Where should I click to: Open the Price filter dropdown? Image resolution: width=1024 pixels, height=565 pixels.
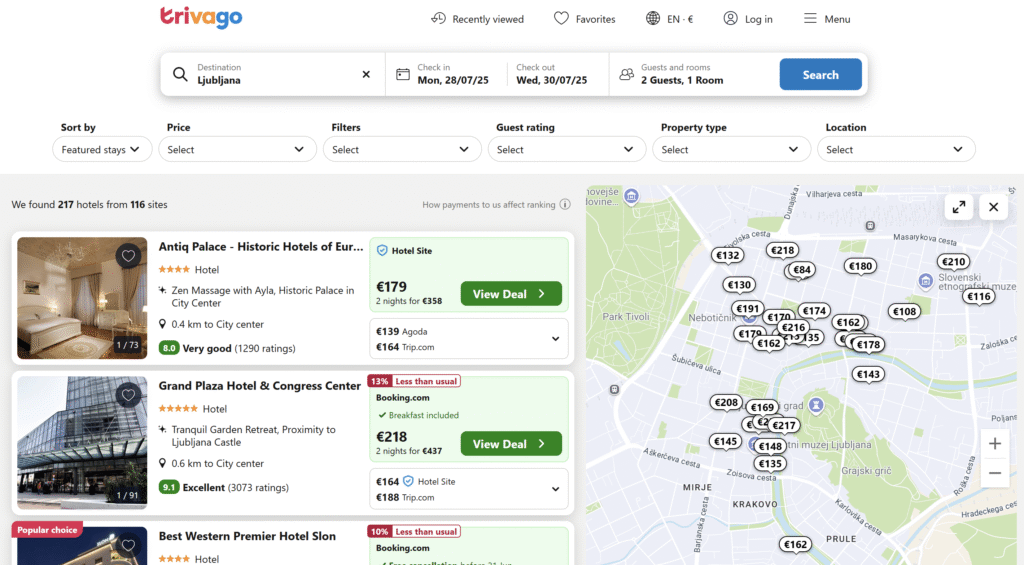pos(237,150)
